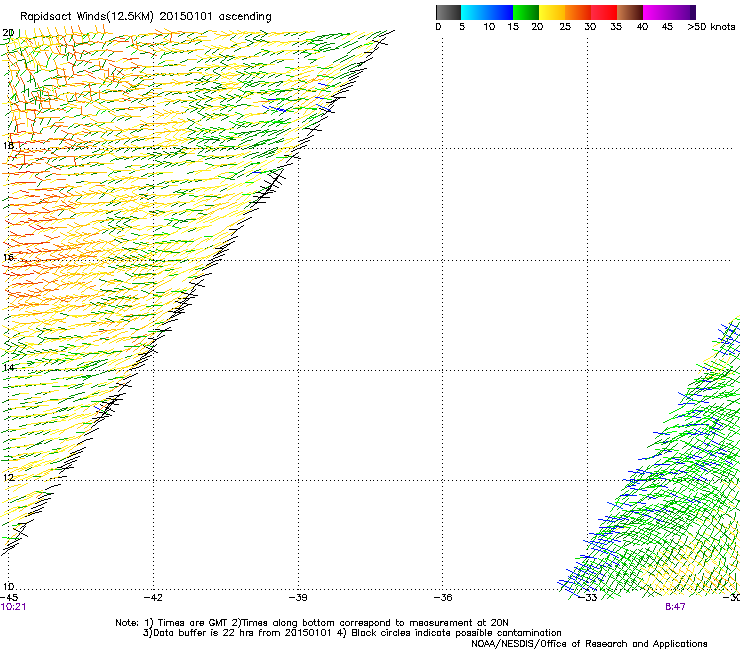This screenshot has height=650, width=740.
Task: Click longitude label -39 on bottom axis
Action: [x=298, y=598]
